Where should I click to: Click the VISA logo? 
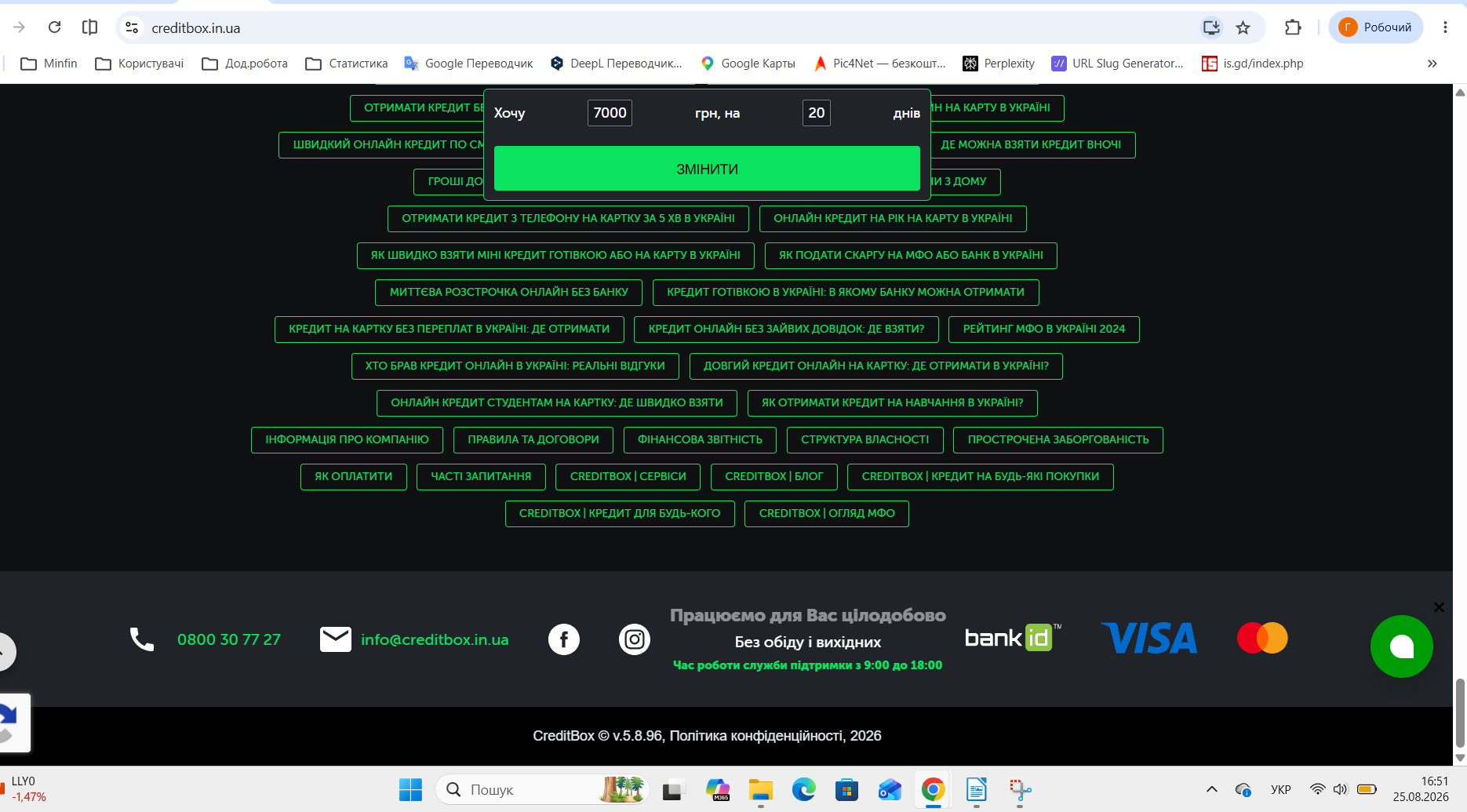point(1149,638)
